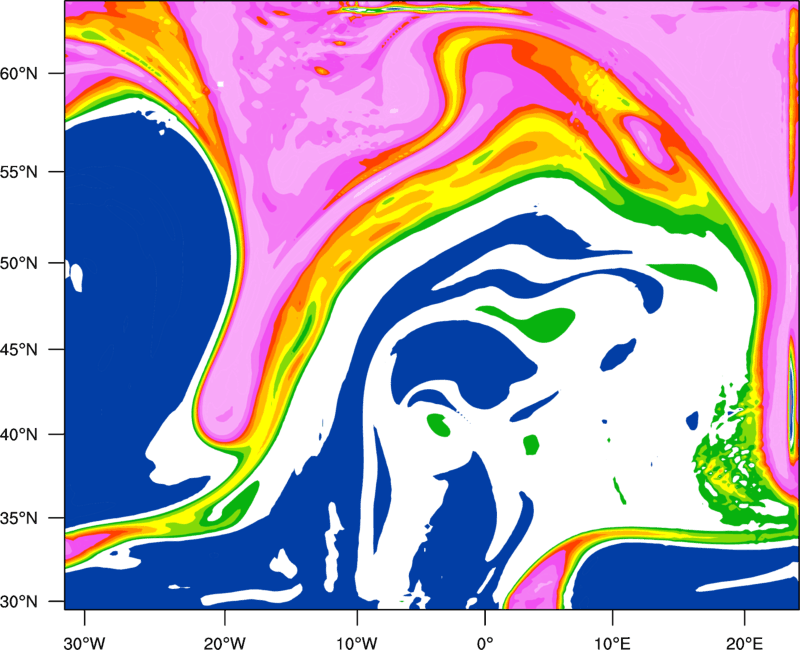The image size is (800, 650).
Task: Click the 10°W longitude label
Action: click(x=357, y=643)
